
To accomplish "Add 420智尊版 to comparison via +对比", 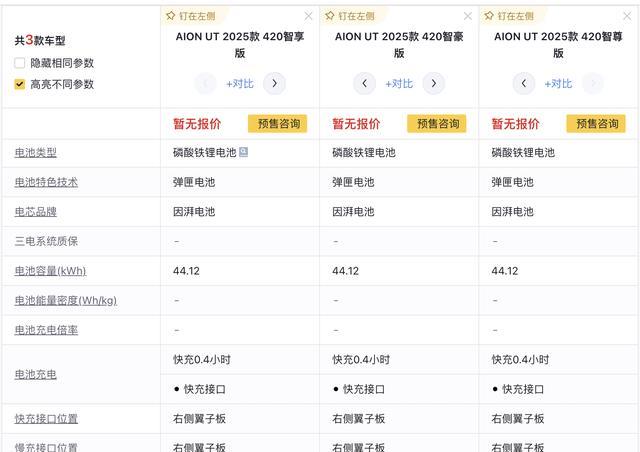I will [558, 84].
